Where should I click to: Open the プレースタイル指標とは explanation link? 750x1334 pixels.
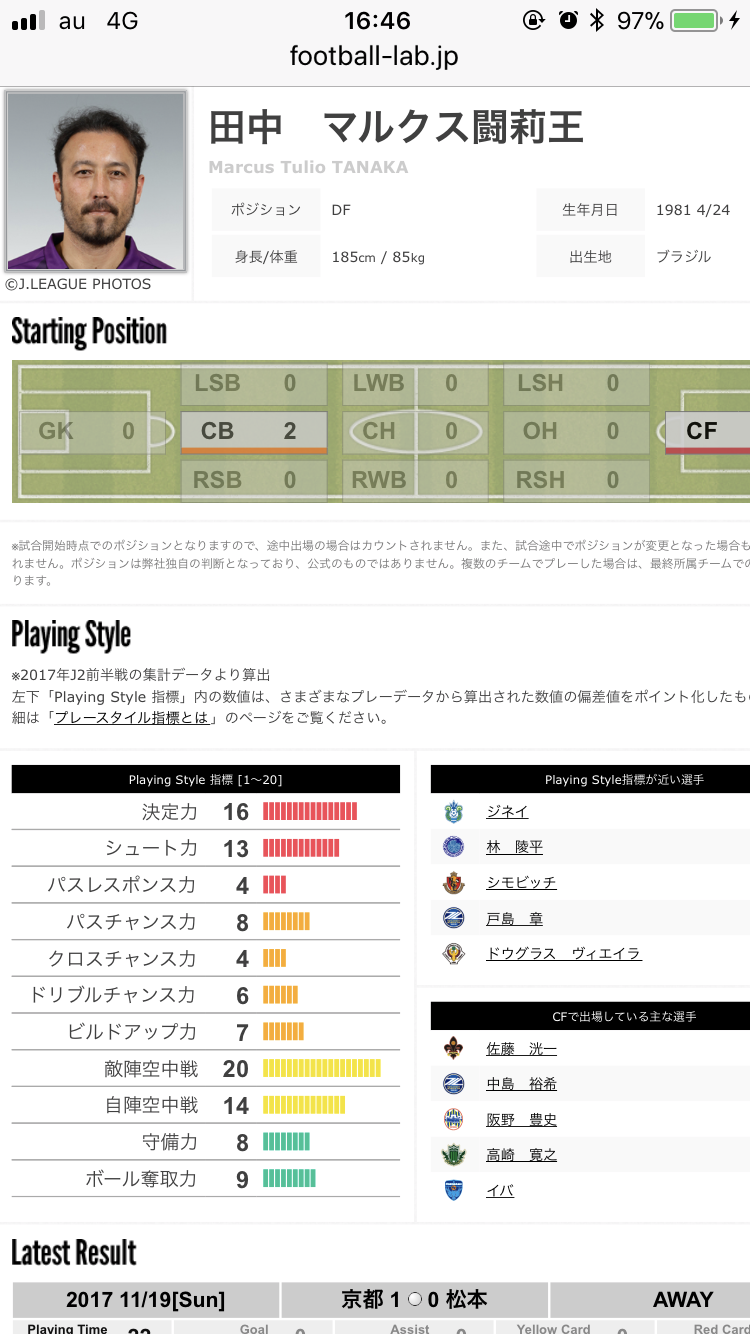(x=134, y=718)
